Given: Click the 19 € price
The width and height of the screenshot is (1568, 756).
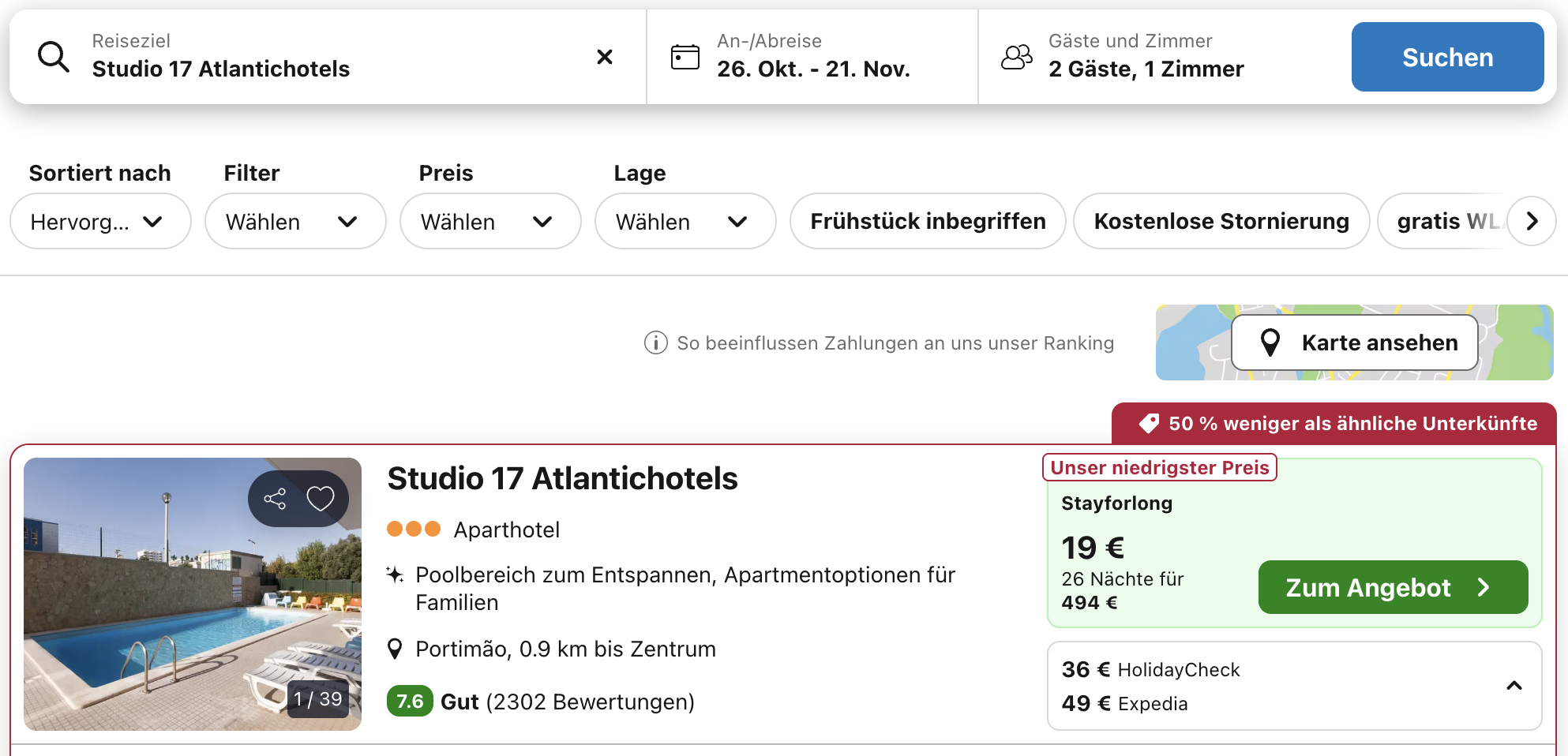Looking at the screenshot, I should [x=1093, y=548].
